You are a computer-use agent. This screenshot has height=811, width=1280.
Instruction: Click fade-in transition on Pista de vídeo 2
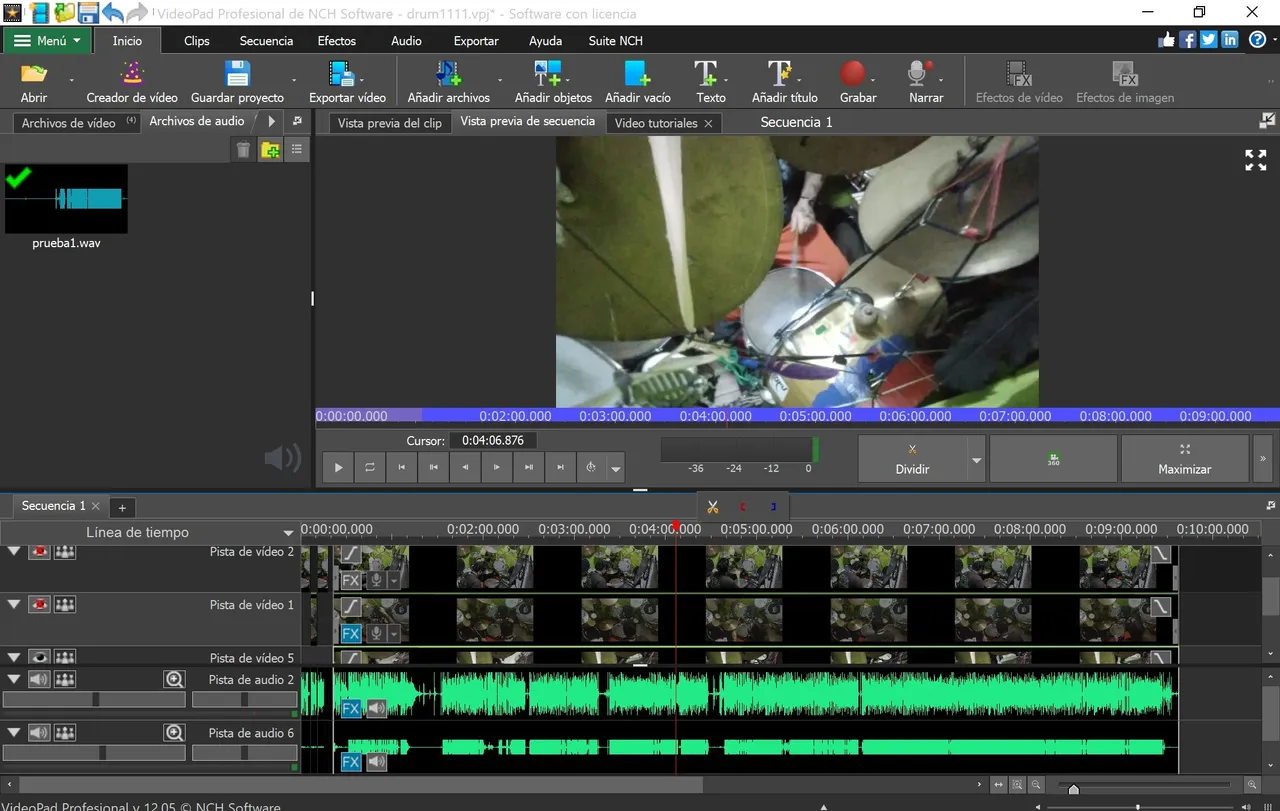(351, 553)
